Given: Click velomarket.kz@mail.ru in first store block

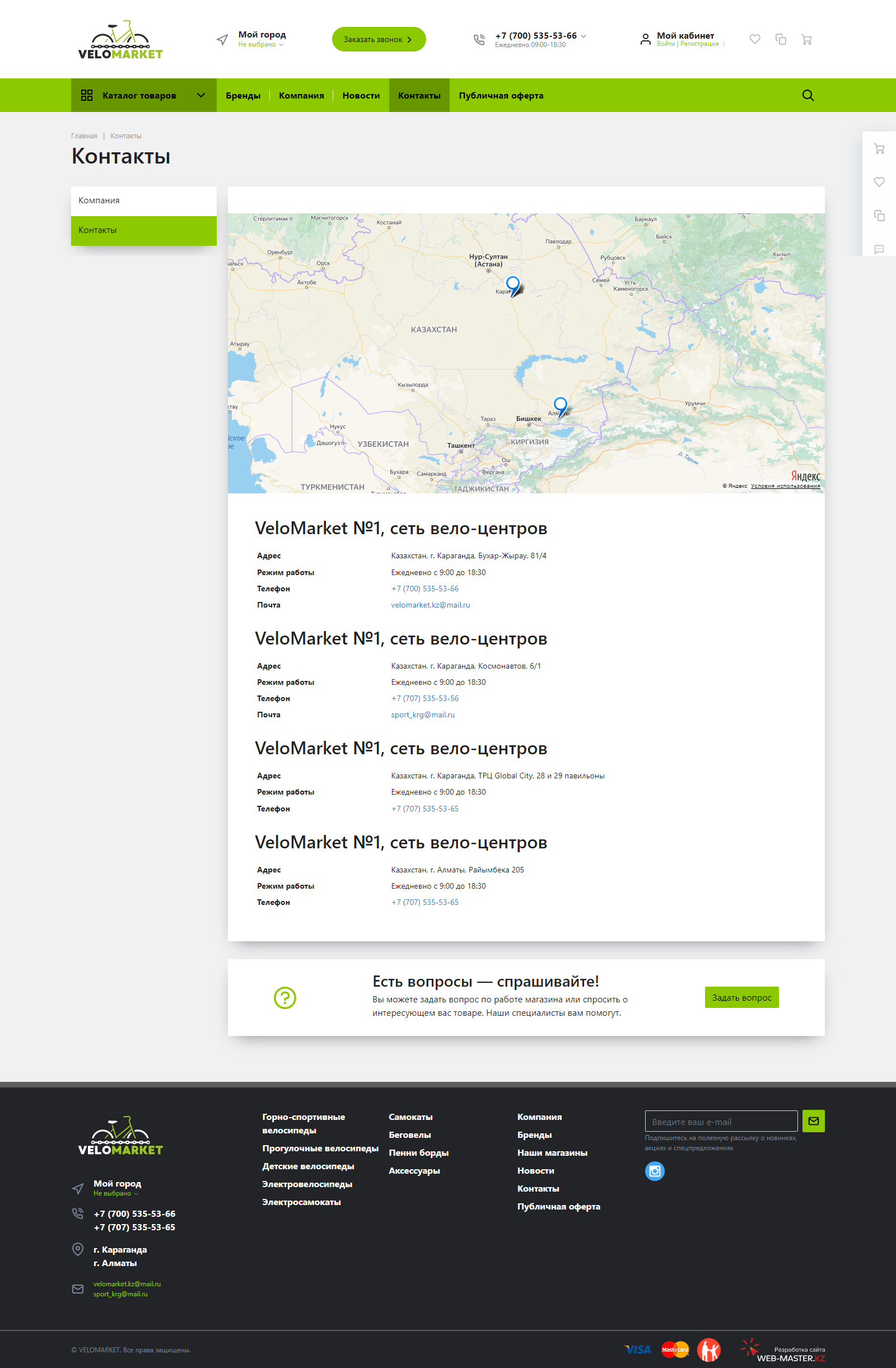Looking at the screenshot, I should tap(431, 605).
